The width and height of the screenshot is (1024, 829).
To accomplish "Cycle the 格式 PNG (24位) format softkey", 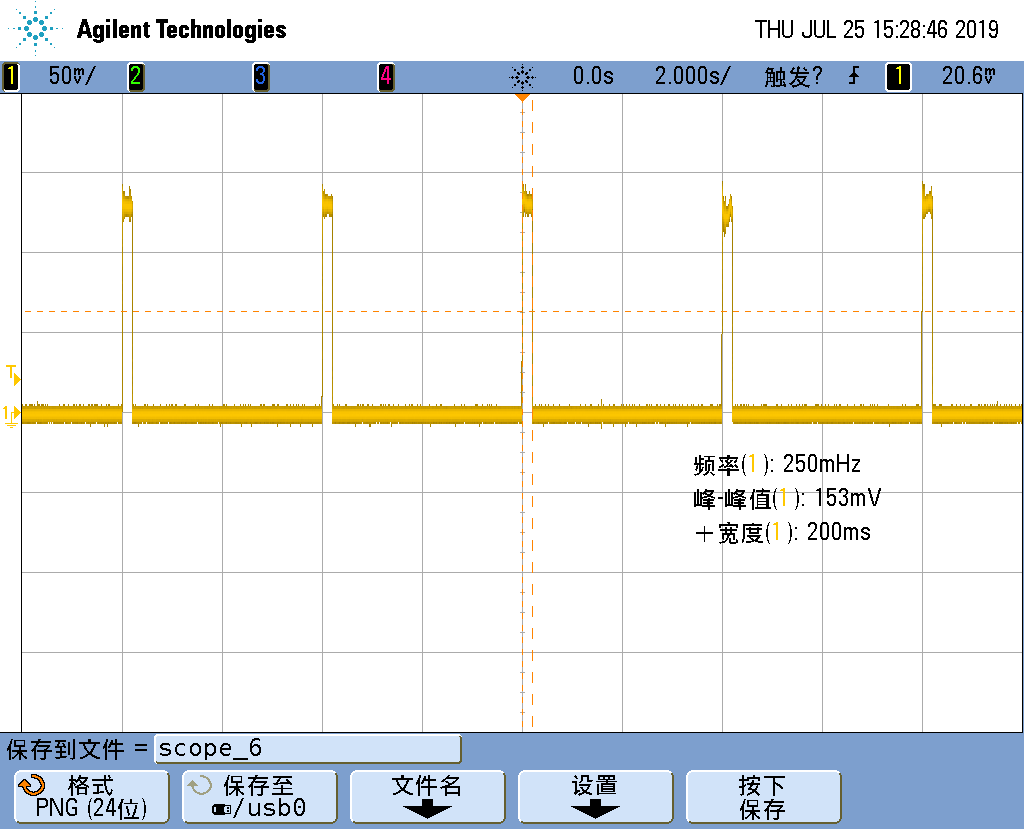I will click(x=90, y=796).
